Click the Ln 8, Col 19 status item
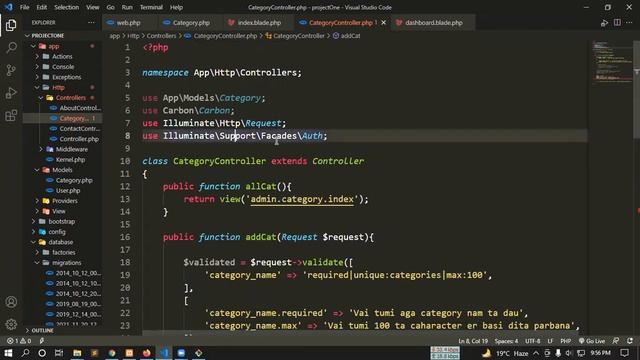Image resolution: width=640 pixels, height=360 pixels. (x=473, y=341)
